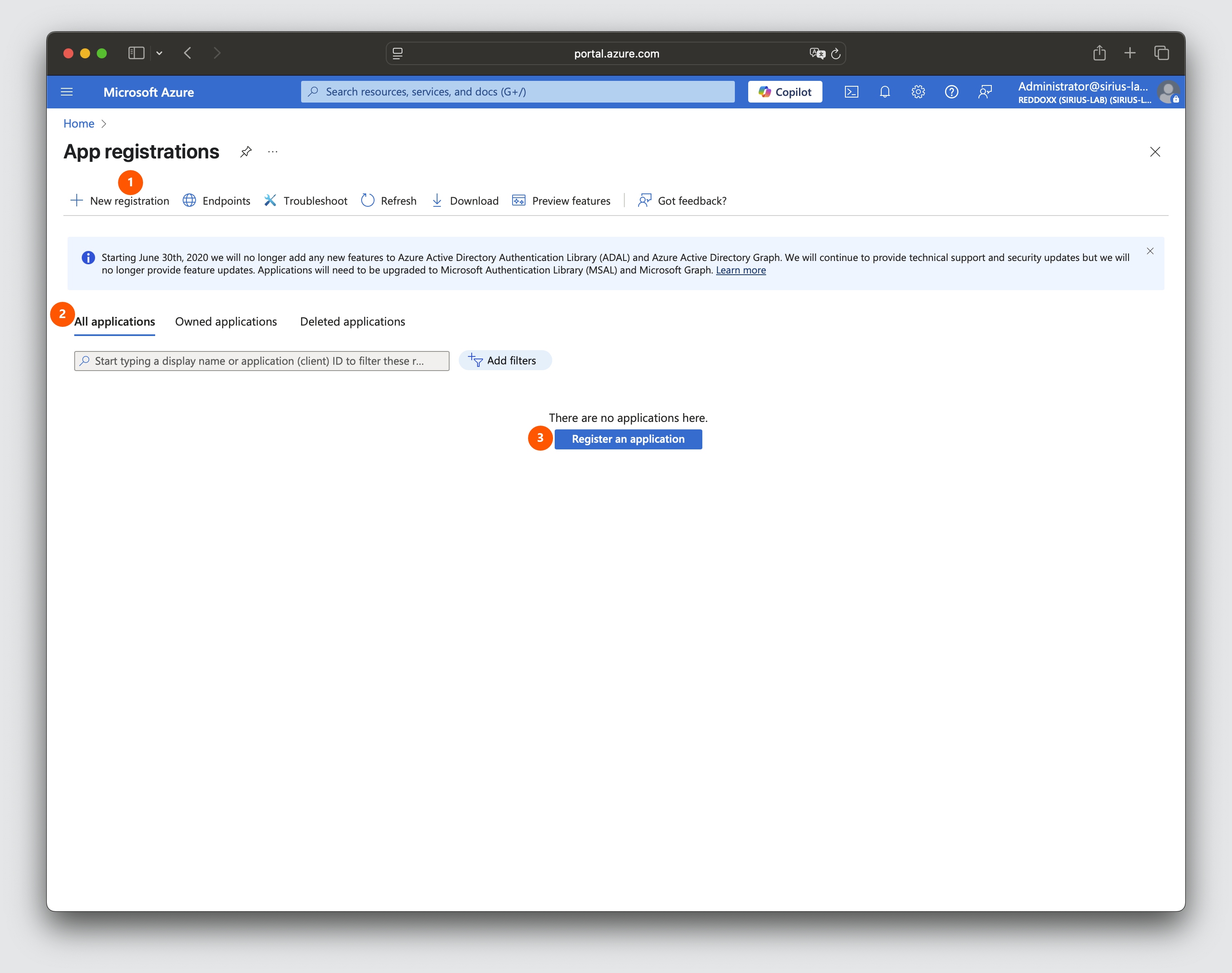Open the help question mark menu
Viewport: 1232px width, 973px height.
tap(951, 92)
